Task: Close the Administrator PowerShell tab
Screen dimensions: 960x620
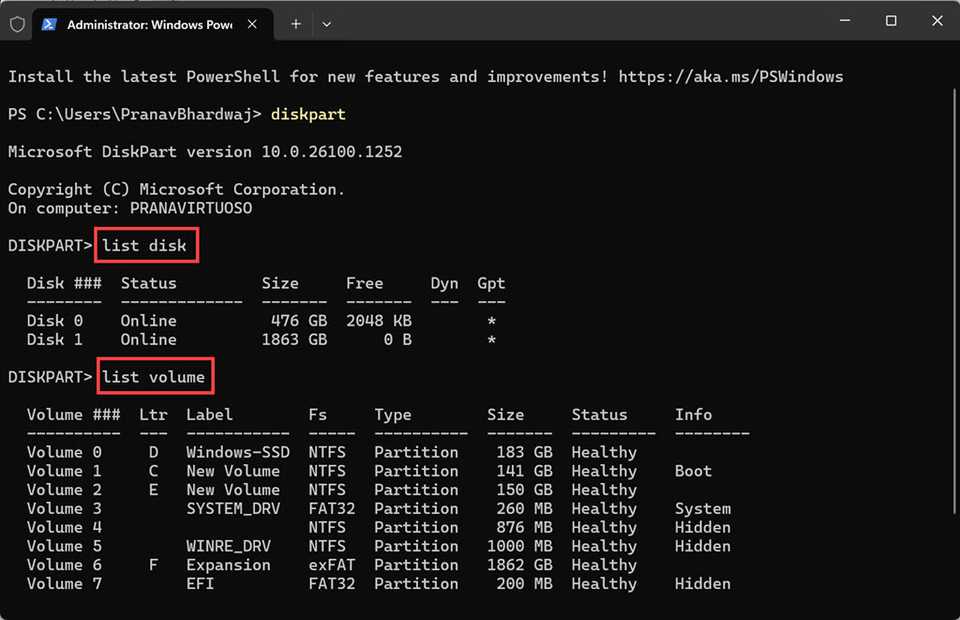Action: 252,24
